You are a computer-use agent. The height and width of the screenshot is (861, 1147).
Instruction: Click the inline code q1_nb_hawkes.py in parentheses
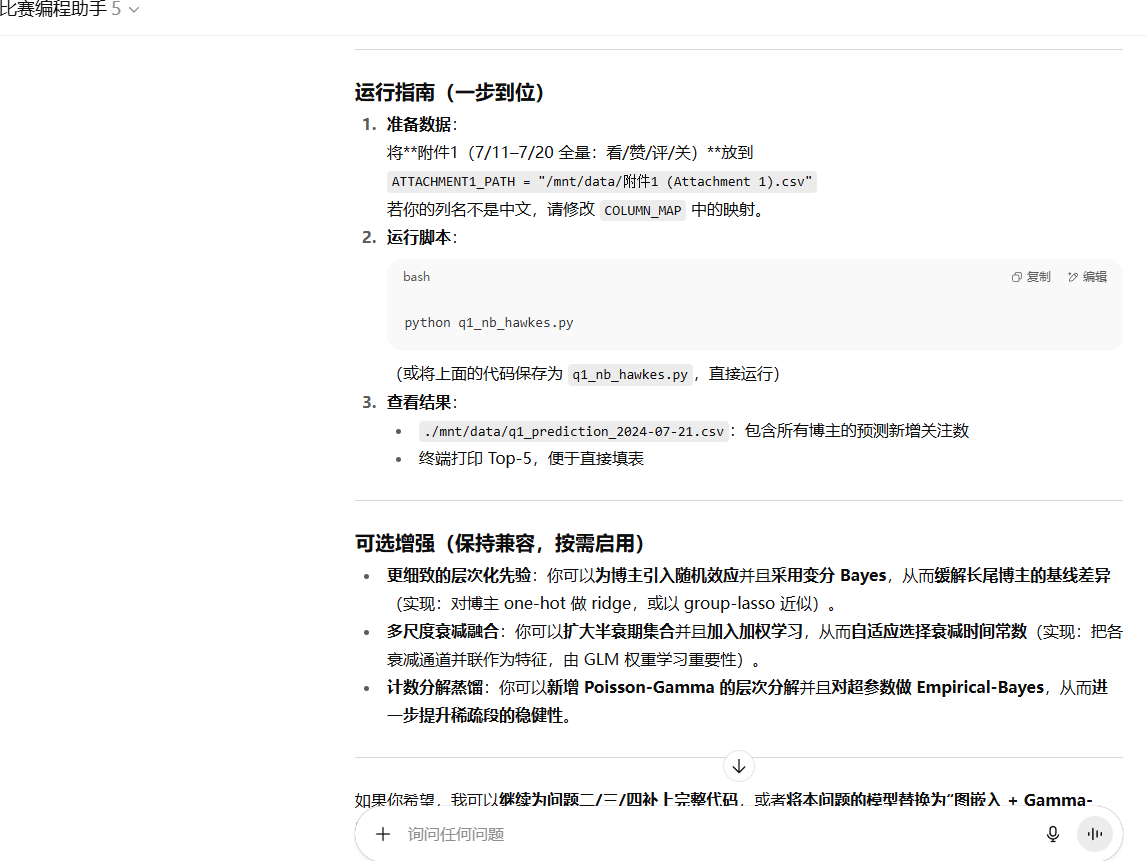[x=630, y=375]
